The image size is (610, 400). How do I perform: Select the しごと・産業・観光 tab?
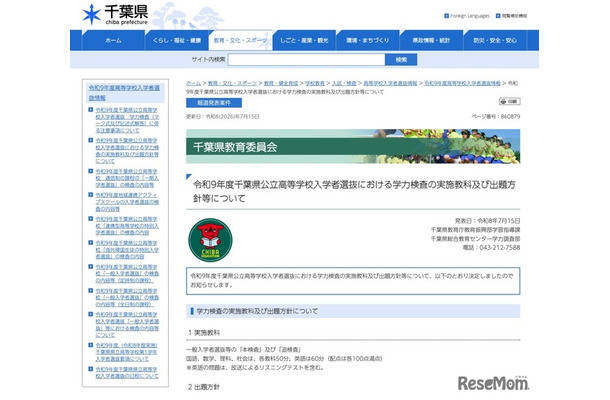pos(304,40)
